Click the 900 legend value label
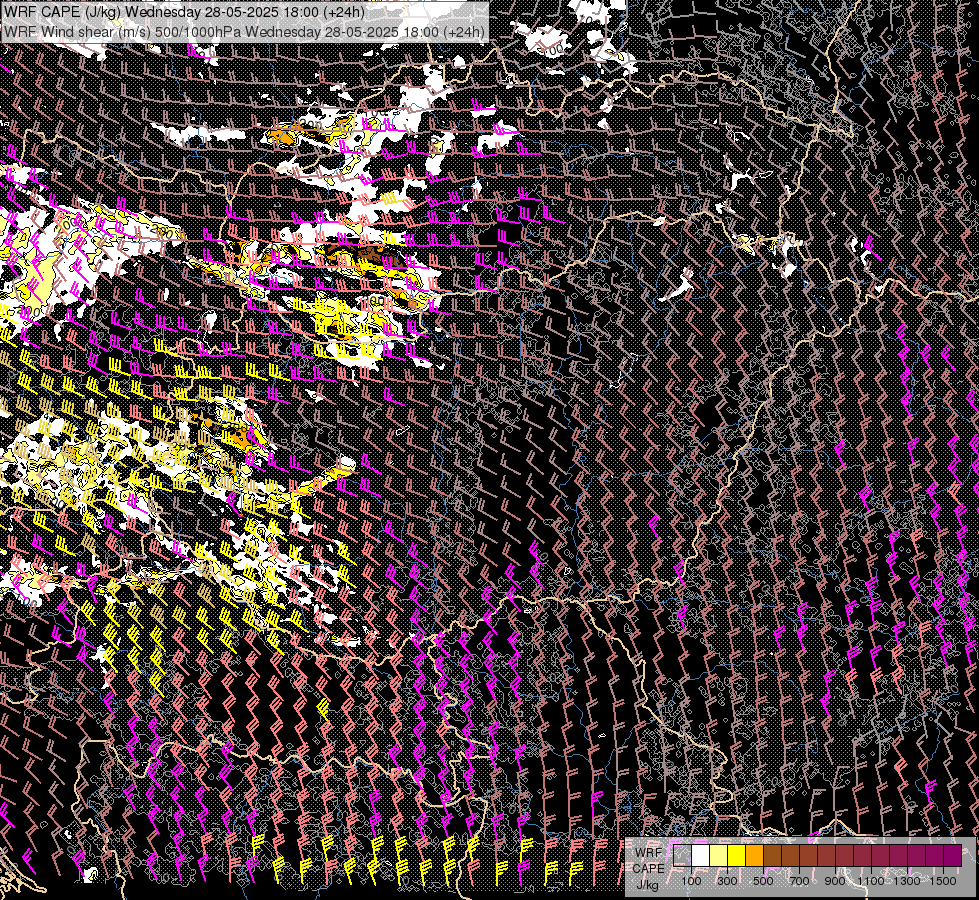The image size is (979, 900). 835,881
